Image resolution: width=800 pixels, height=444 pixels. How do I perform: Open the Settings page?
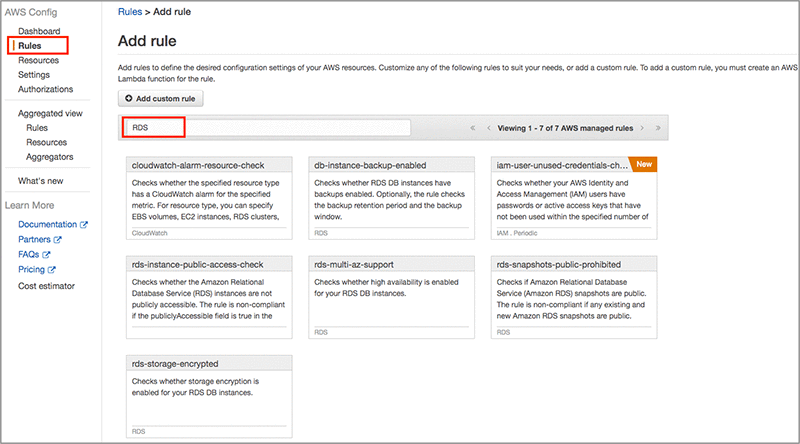click(x=34, y=75)
